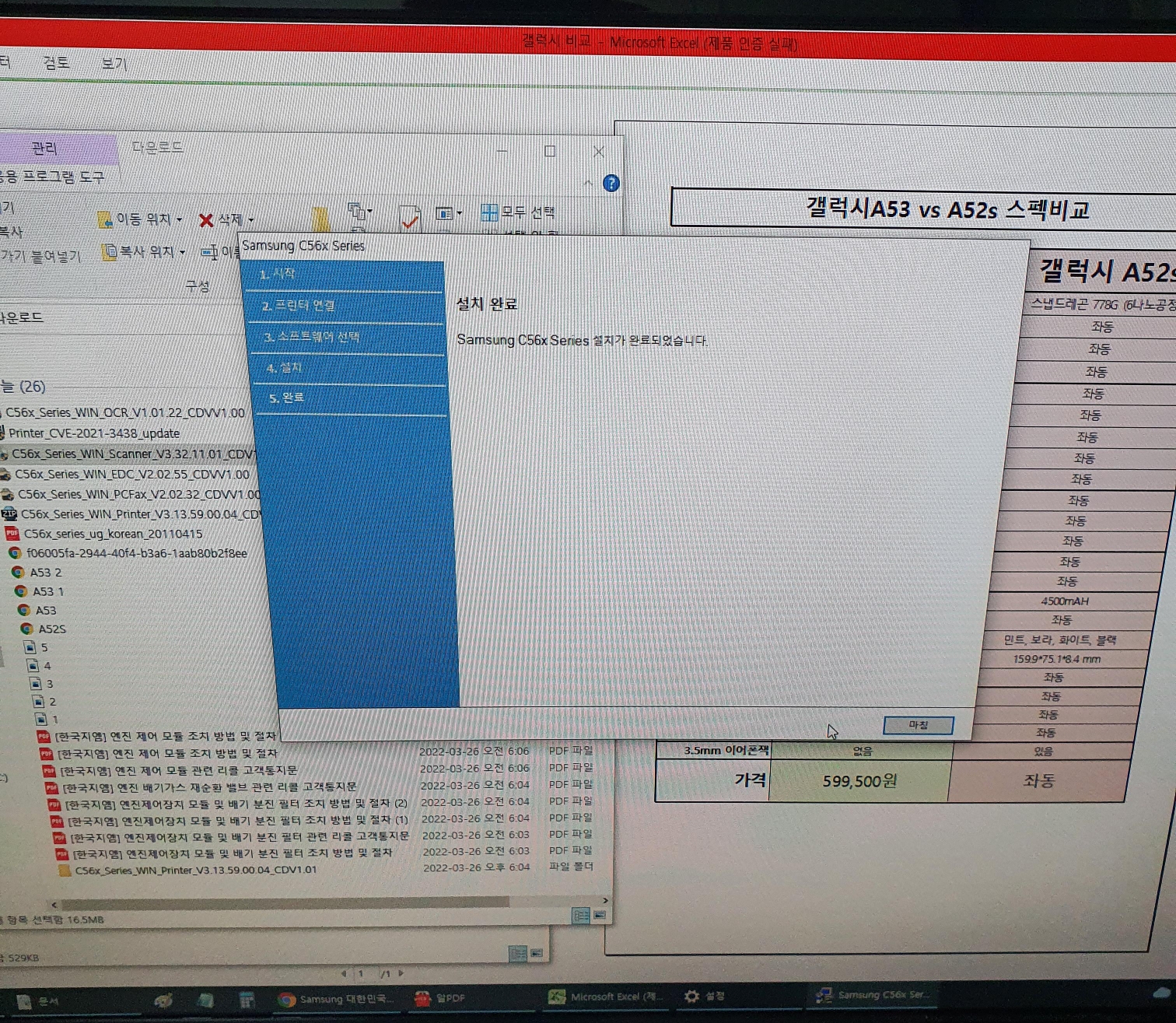Click the Excel cell 3.5mm 이어폰잭
Screen dimensions: 1176x1023
(714, 751)
